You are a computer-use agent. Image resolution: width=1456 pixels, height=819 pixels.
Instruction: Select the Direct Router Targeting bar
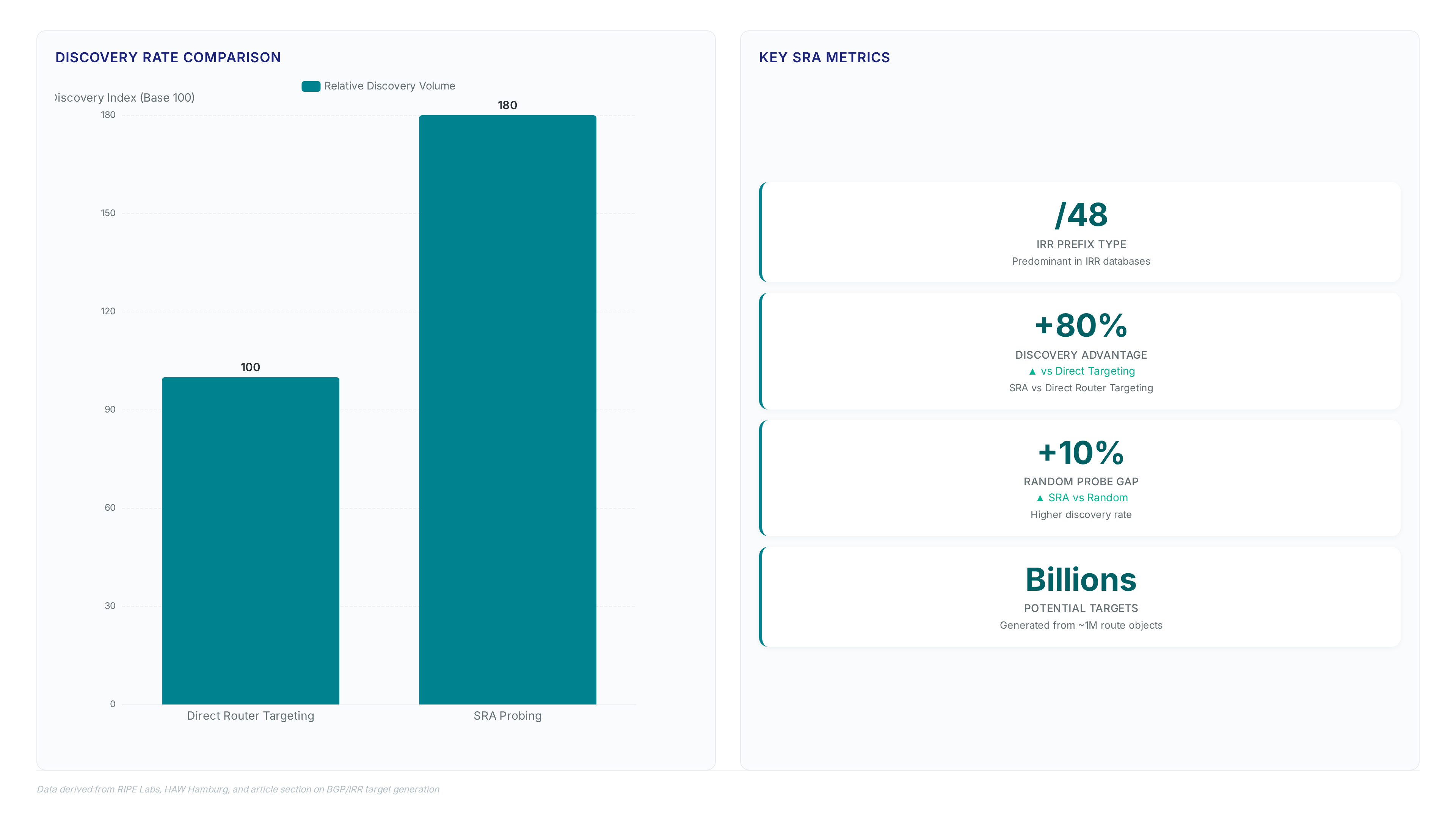pos(250,540)
